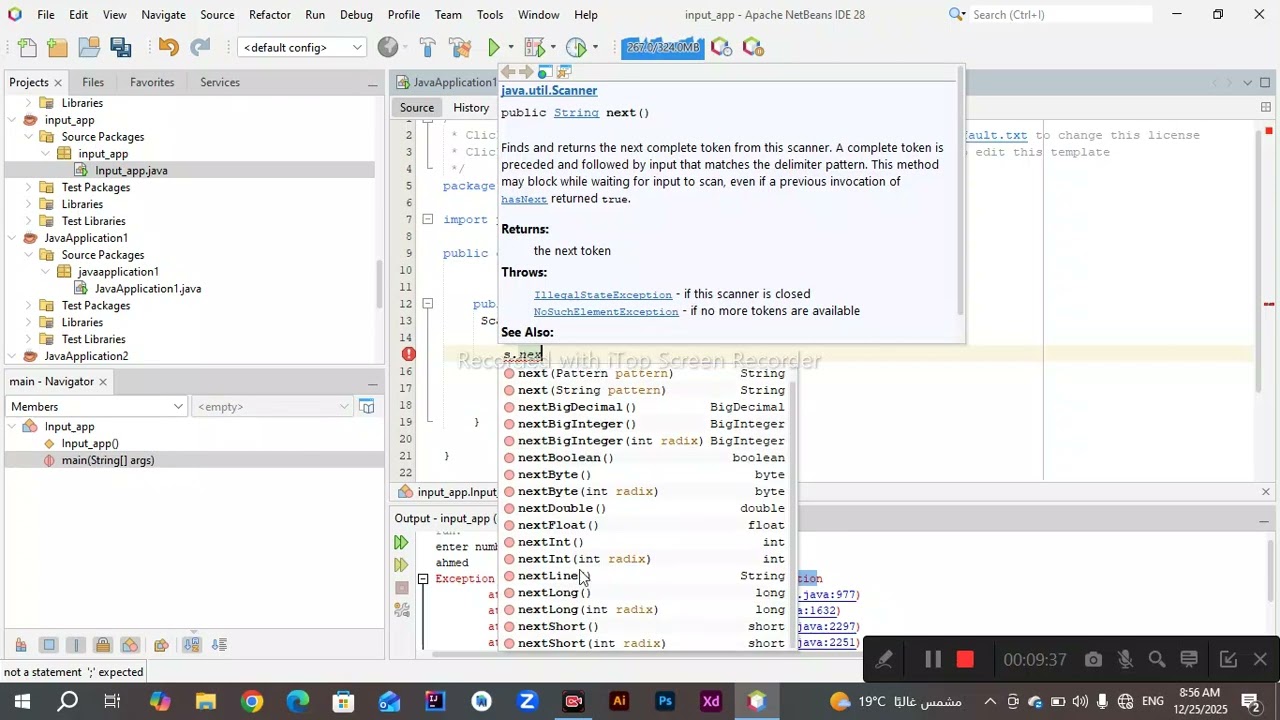1280x720 pixels.
Task: Click the Build Project hammer icon
Action: point(427,47)
